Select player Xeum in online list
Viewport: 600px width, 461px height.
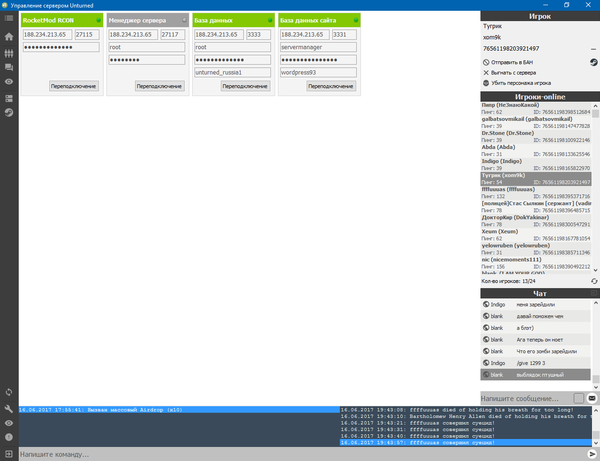(536, 235)
